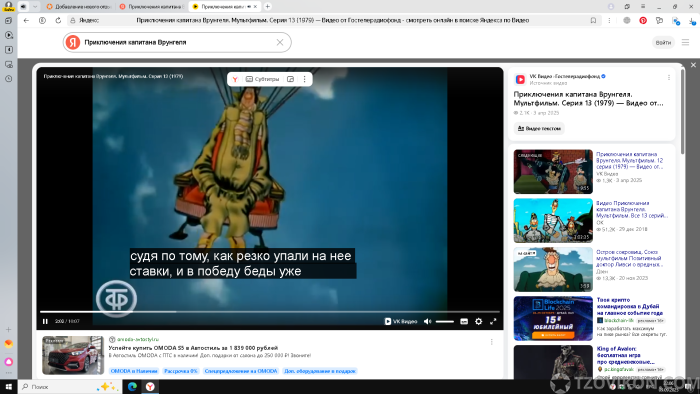700x394 pixels.
Task: Toggle the subtitles icon in player controls
Action: click(x=464, y=321)
